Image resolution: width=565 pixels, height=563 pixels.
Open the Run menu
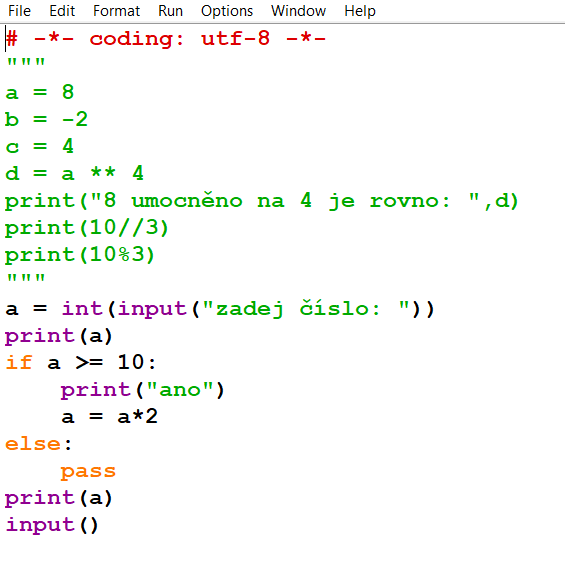coord(170,11)
